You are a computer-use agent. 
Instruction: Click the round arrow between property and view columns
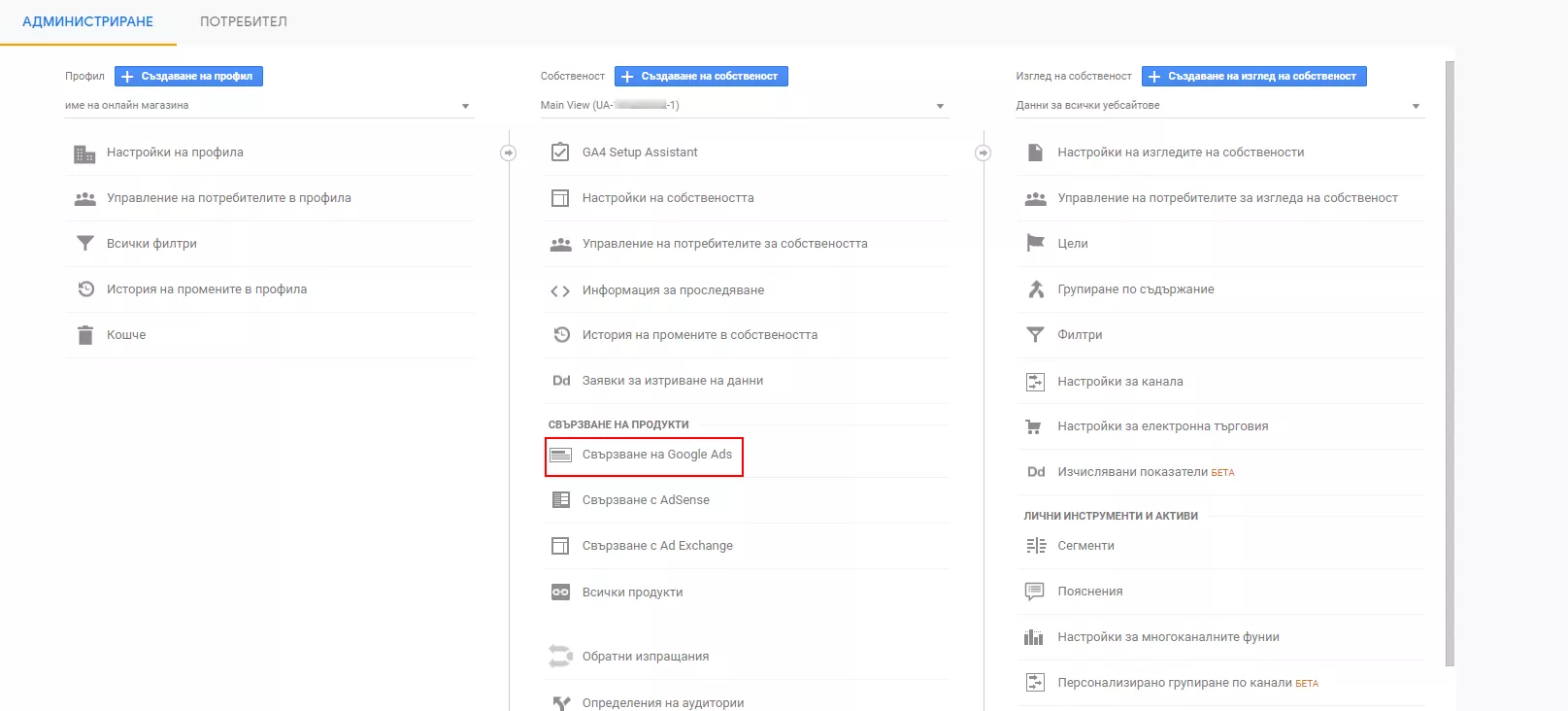point(984,153)
